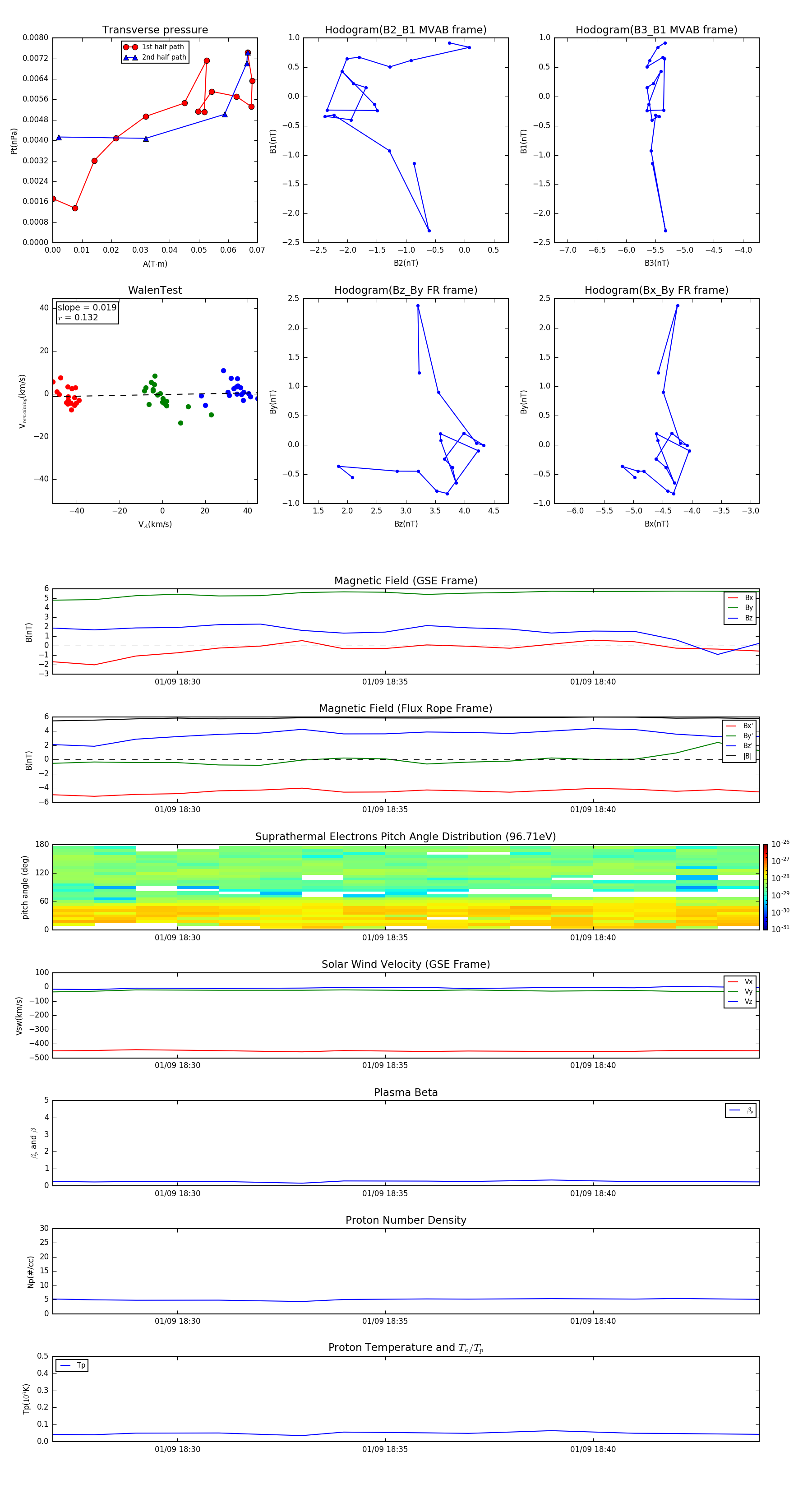Click the red Vx line in velocity plot
The height and width of the screenshot is (1489, 812).
click(406, 1051)
